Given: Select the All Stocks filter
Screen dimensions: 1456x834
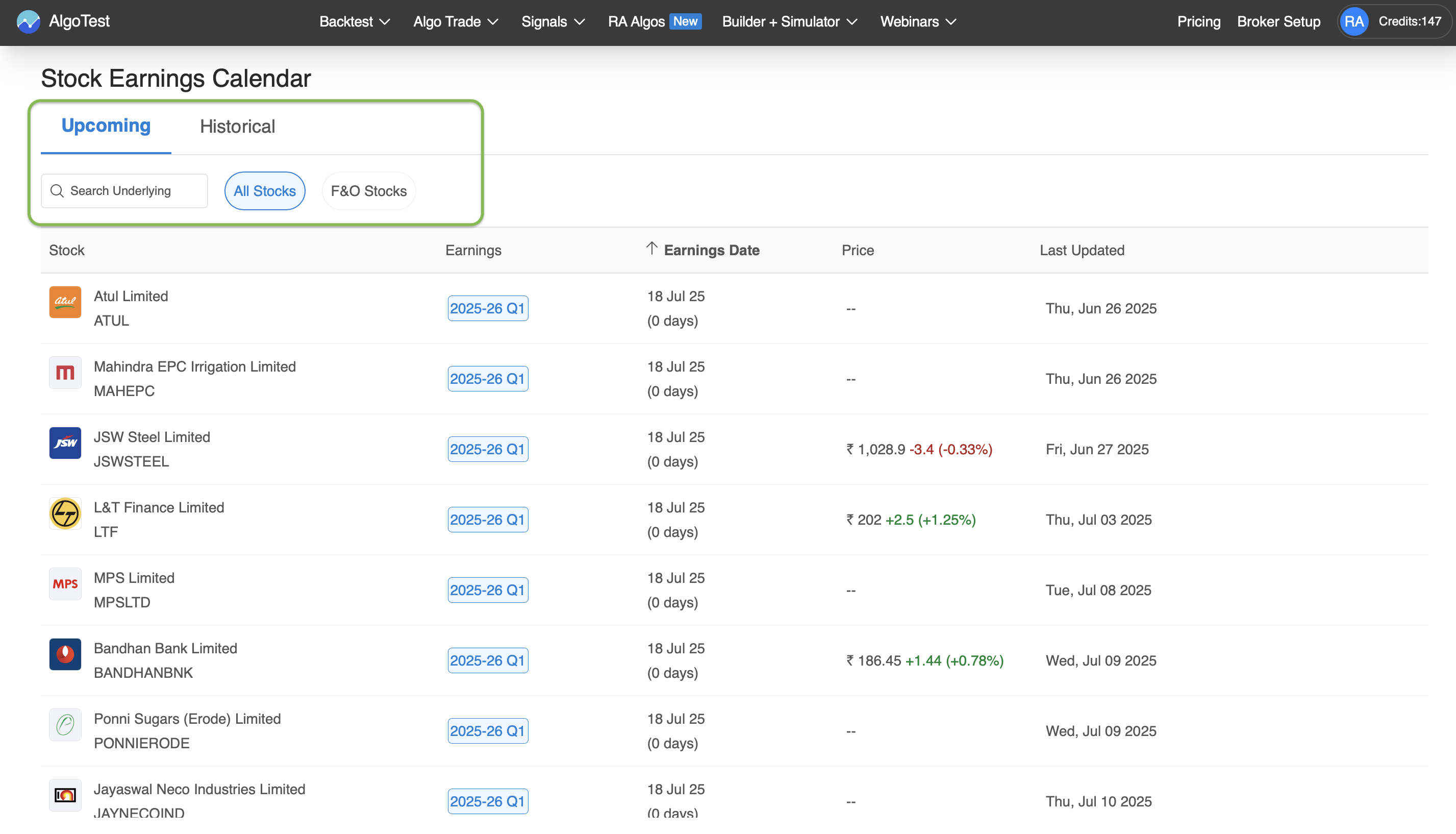Looking at the screenshot, I should click(265, 191).
